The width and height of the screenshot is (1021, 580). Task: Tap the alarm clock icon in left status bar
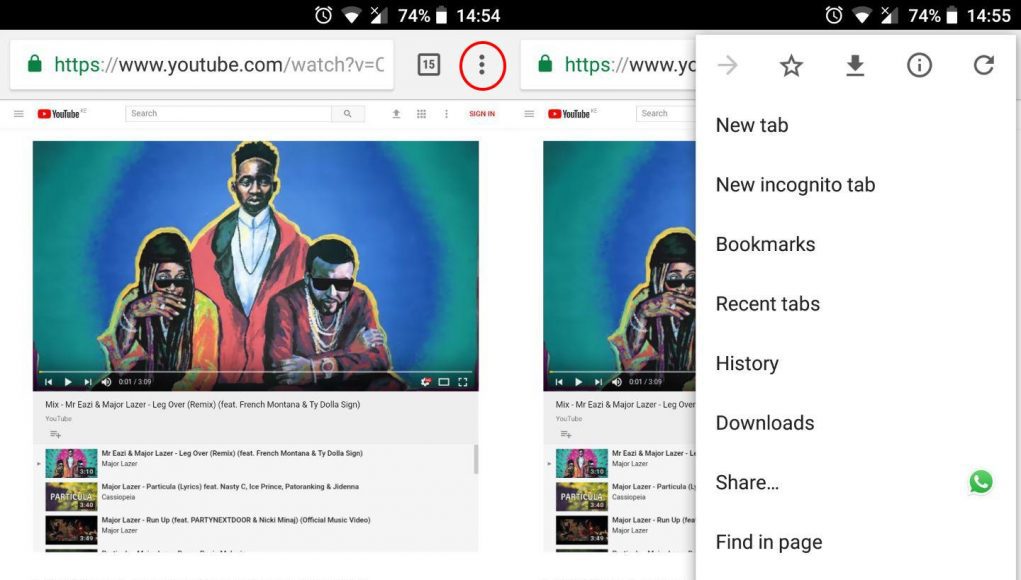click(x=324, y=15)
